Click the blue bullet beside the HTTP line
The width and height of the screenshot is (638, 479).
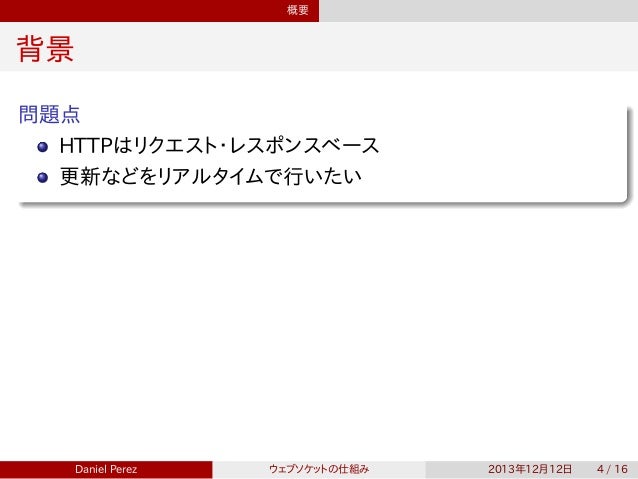(x=43, y=147)
